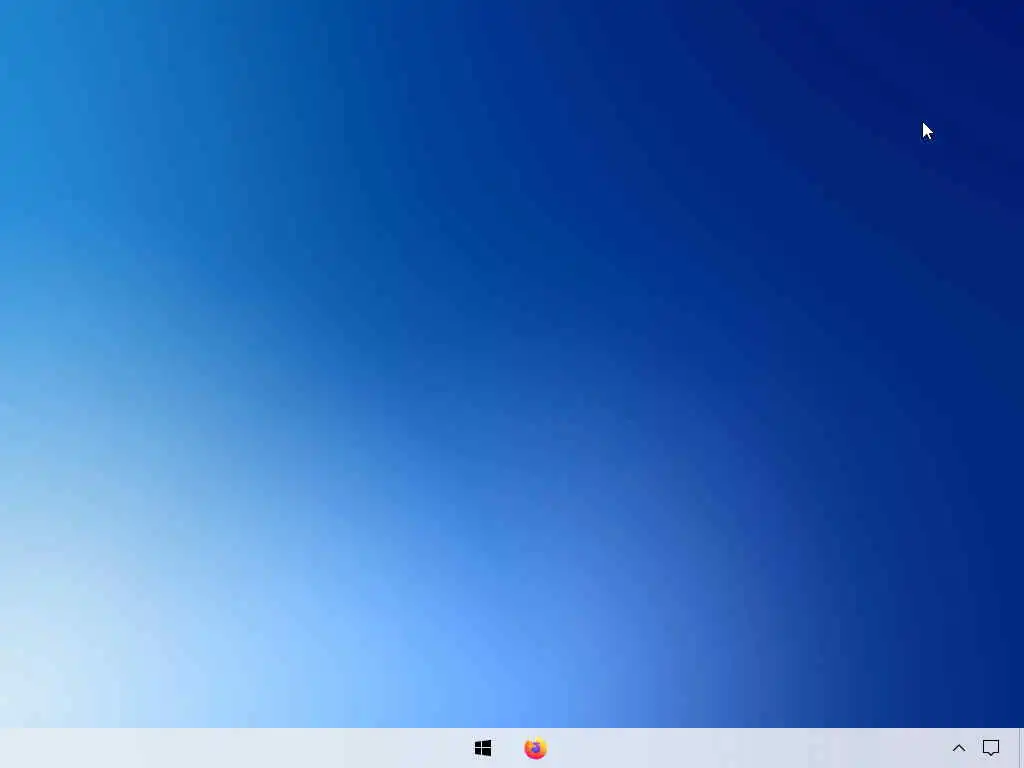This screenshot has width=1024, height=768.
Task: Expand hidden system tray icons chevron
Action: point(959,748)
